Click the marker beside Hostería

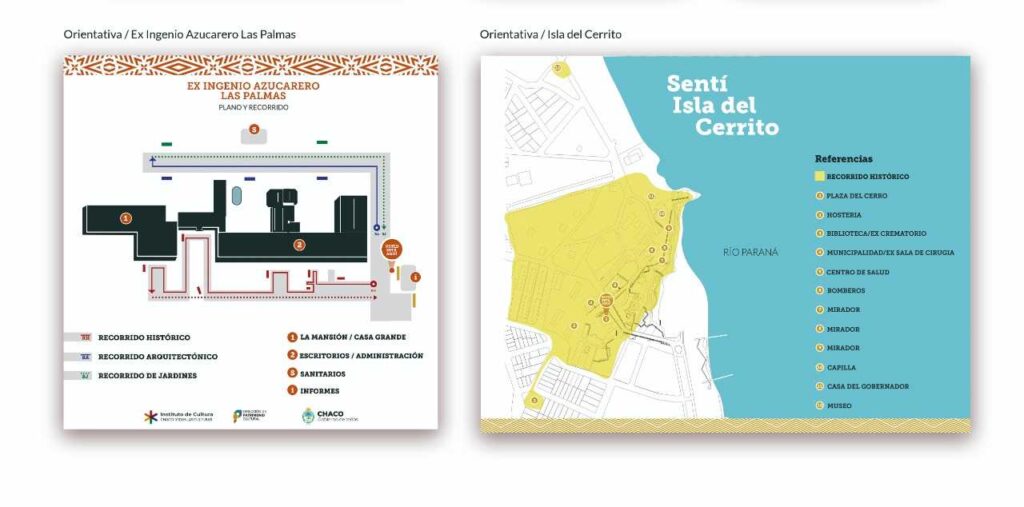tap(820, 214)
